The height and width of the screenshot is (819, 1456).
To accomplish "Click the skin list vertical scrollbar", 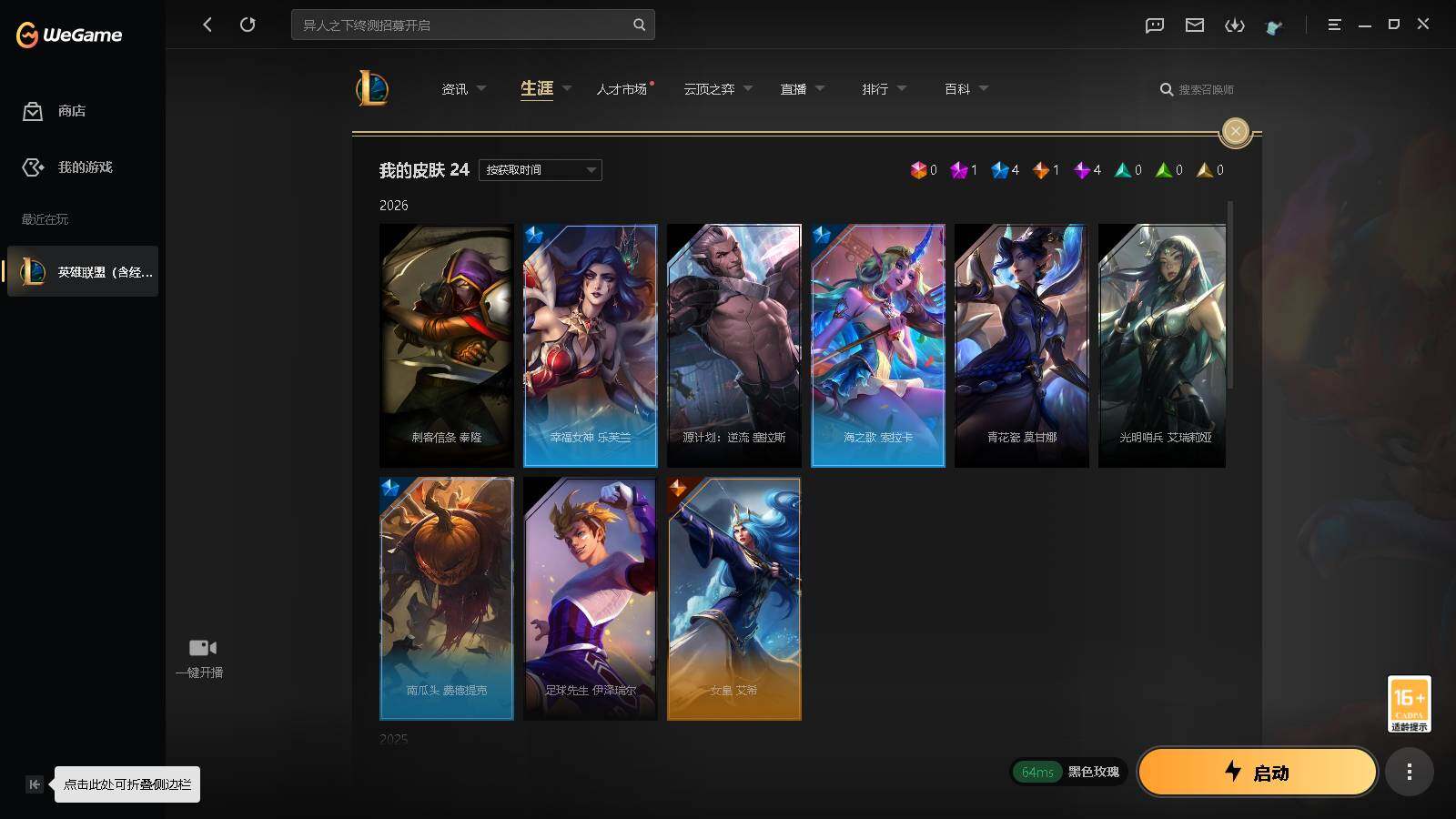I will 1231,296.
